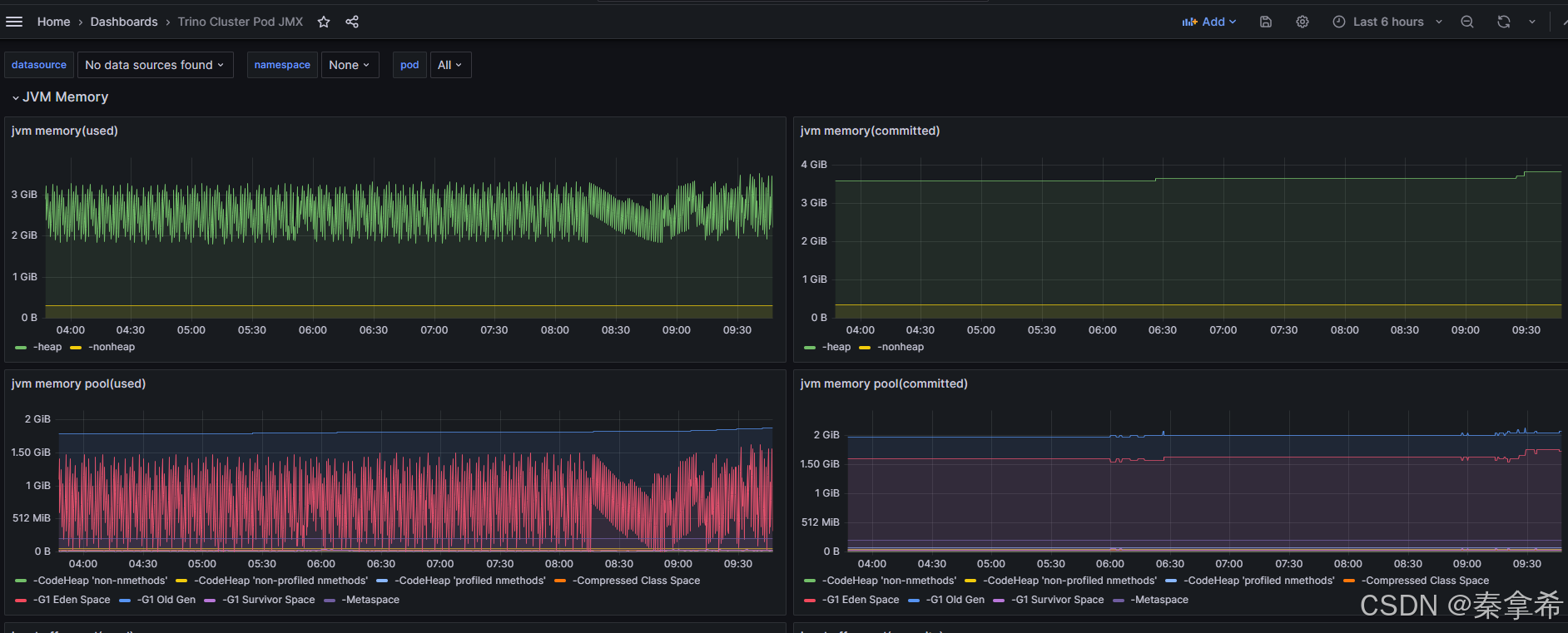Open the refresh interval dropdown arrow
This screenshot has width=1568, height=633.
[x=1532, y=22]
